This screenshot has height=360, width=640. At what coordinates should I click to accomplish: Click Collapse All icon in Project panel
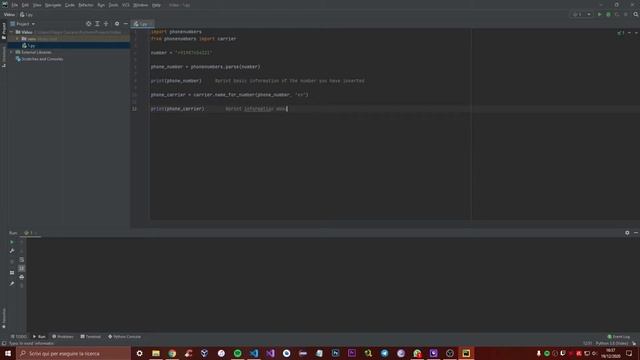(106, 24)
